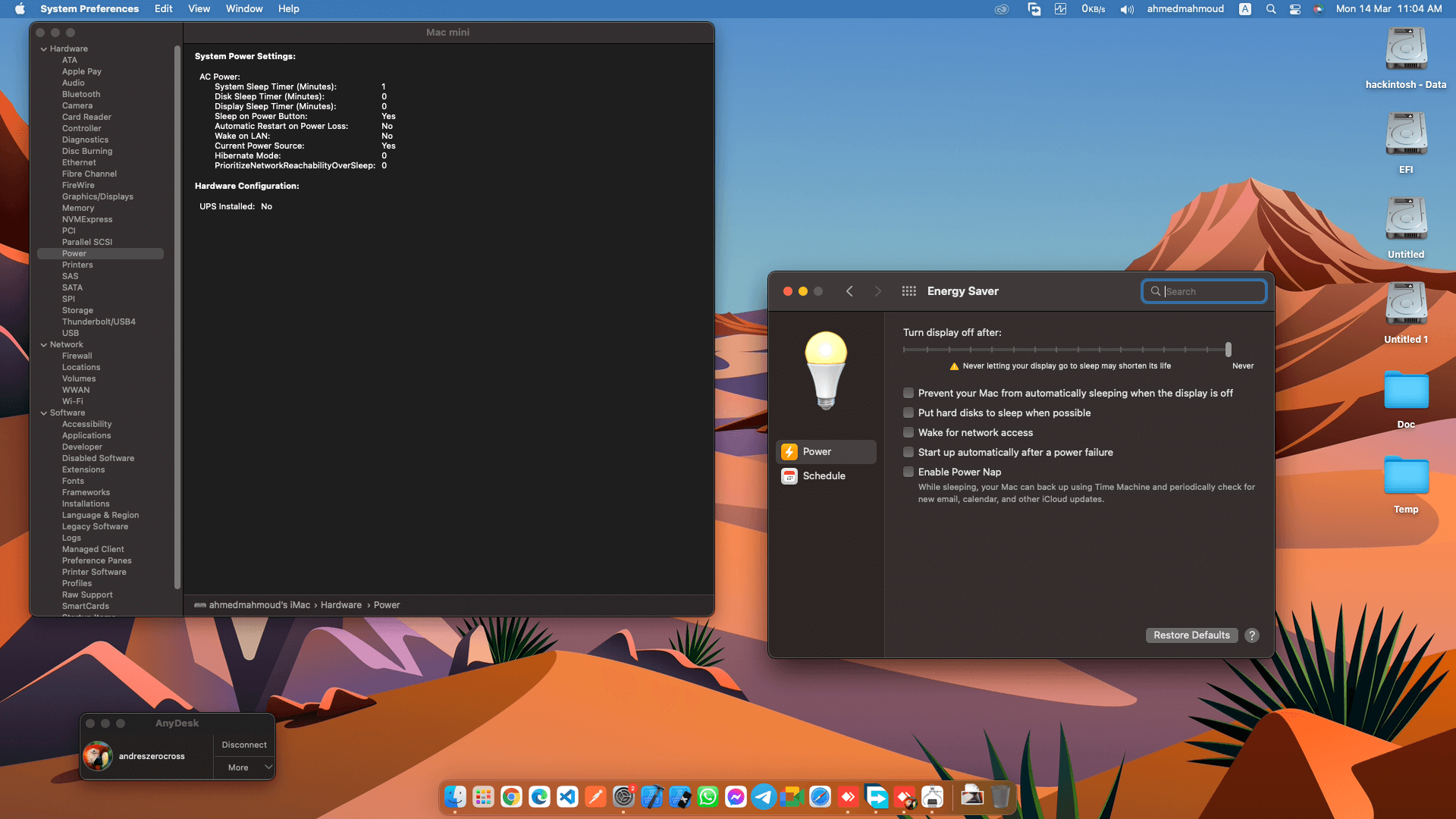
Task: Click the Restore Defaults button
Action: tap(1192, 635)
